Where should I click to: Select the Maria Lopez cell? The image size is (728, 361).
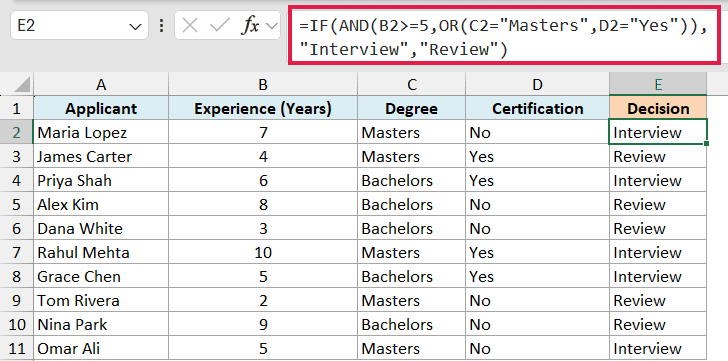101,132
